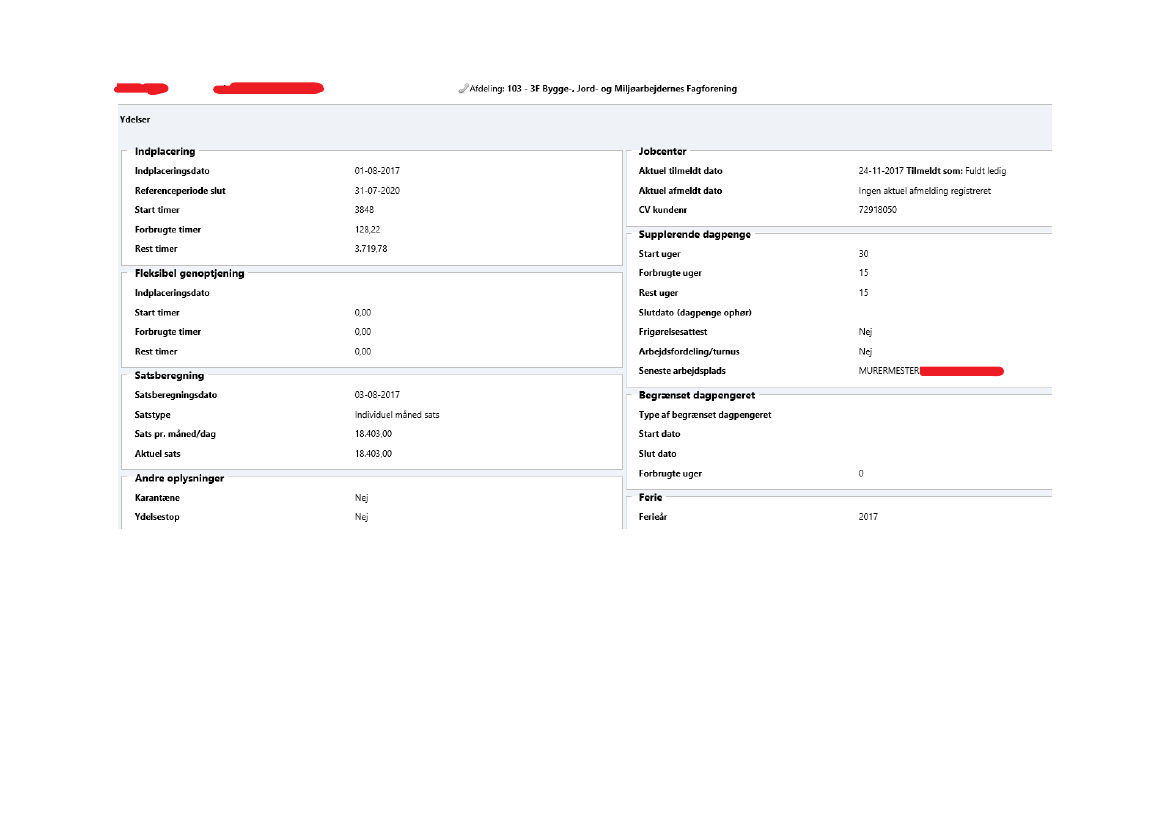The width and height of the screenshot is (1169, 827).
Task: Click the Fuldt ledig registration status
Action: click(985, 171)
